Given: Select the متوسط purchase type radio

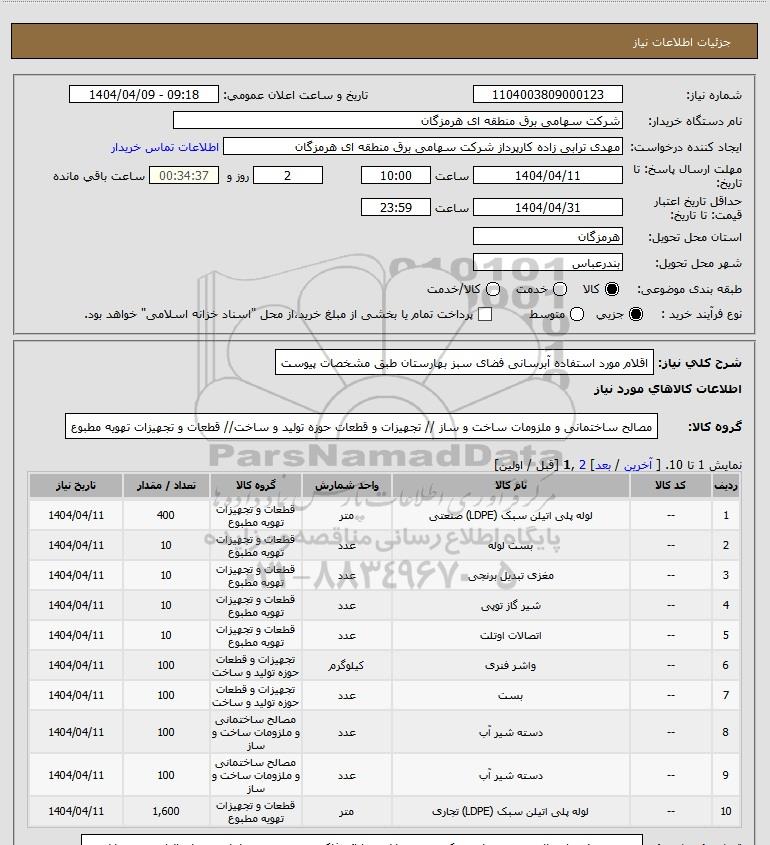Looking at the screenshot, I should point(577,314).
